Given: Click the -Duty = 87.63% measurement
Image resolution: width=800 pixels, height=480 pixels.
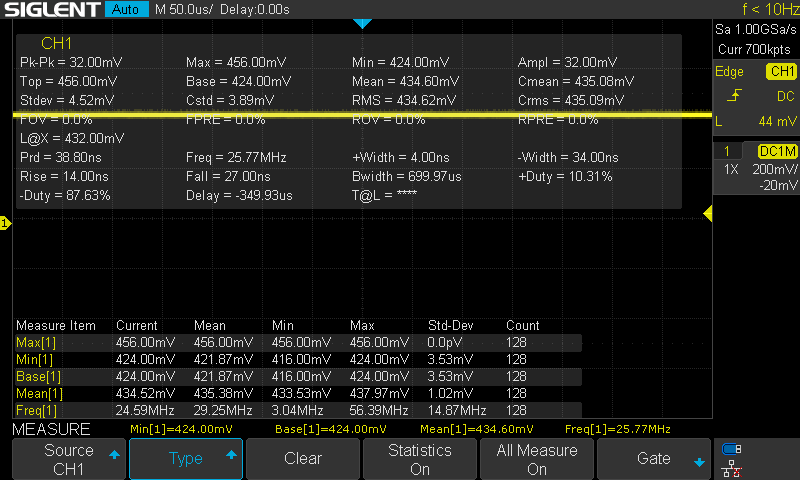Looking at the screenshot, I should (x=65, y=195).
